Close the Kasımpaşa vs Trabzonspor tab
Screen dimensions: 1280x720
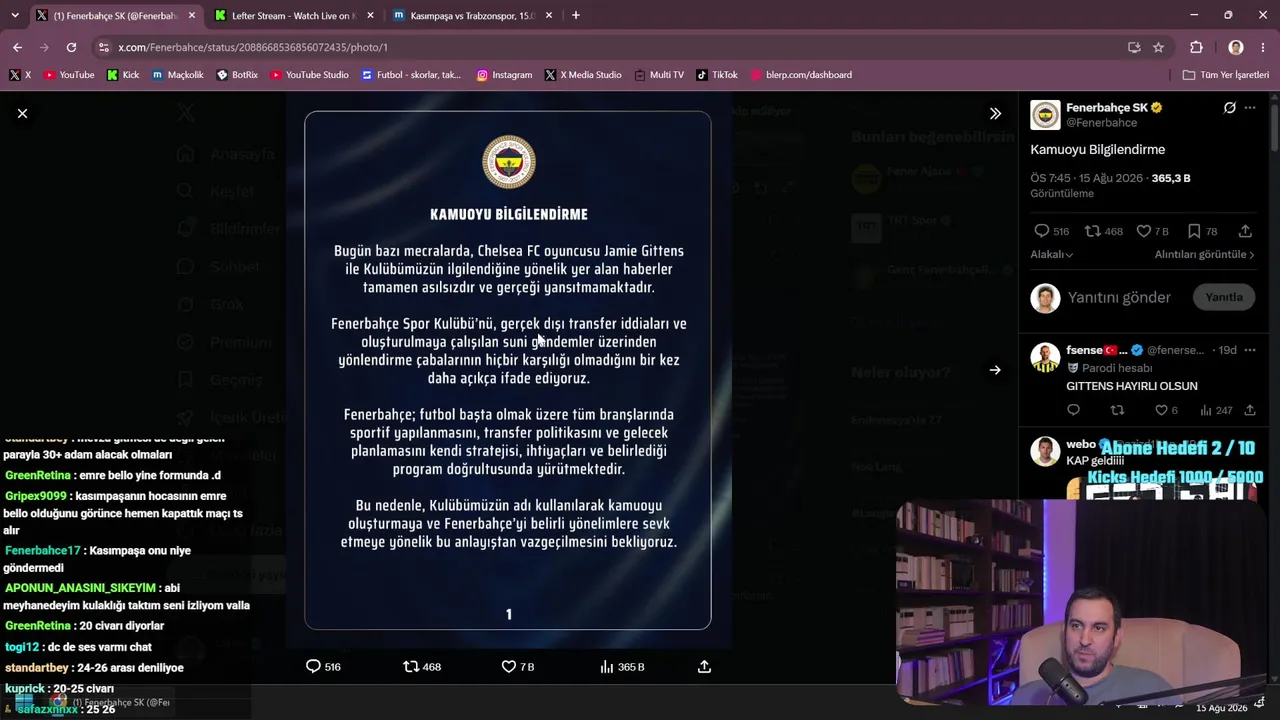tap(551, 16)
